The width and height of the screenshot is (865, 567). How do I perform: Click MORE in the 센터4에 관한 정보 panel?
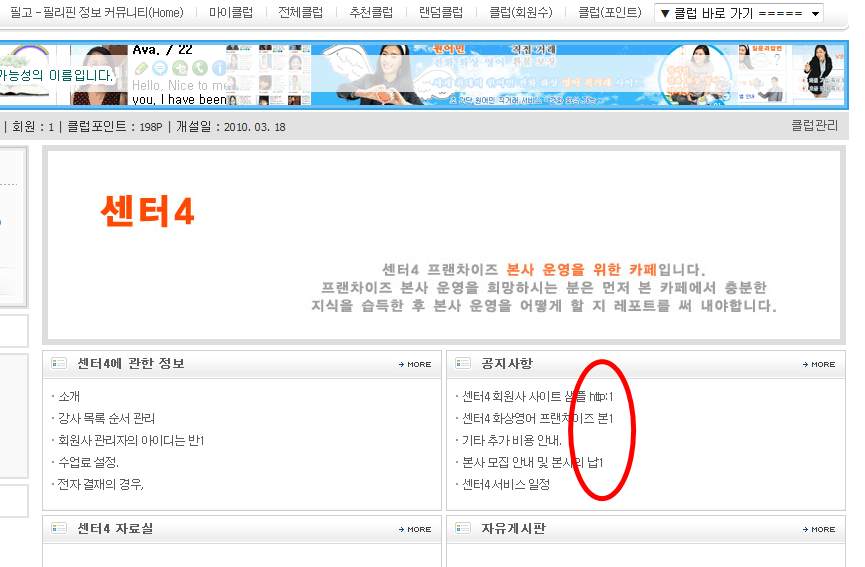click(x=415, y=365)
